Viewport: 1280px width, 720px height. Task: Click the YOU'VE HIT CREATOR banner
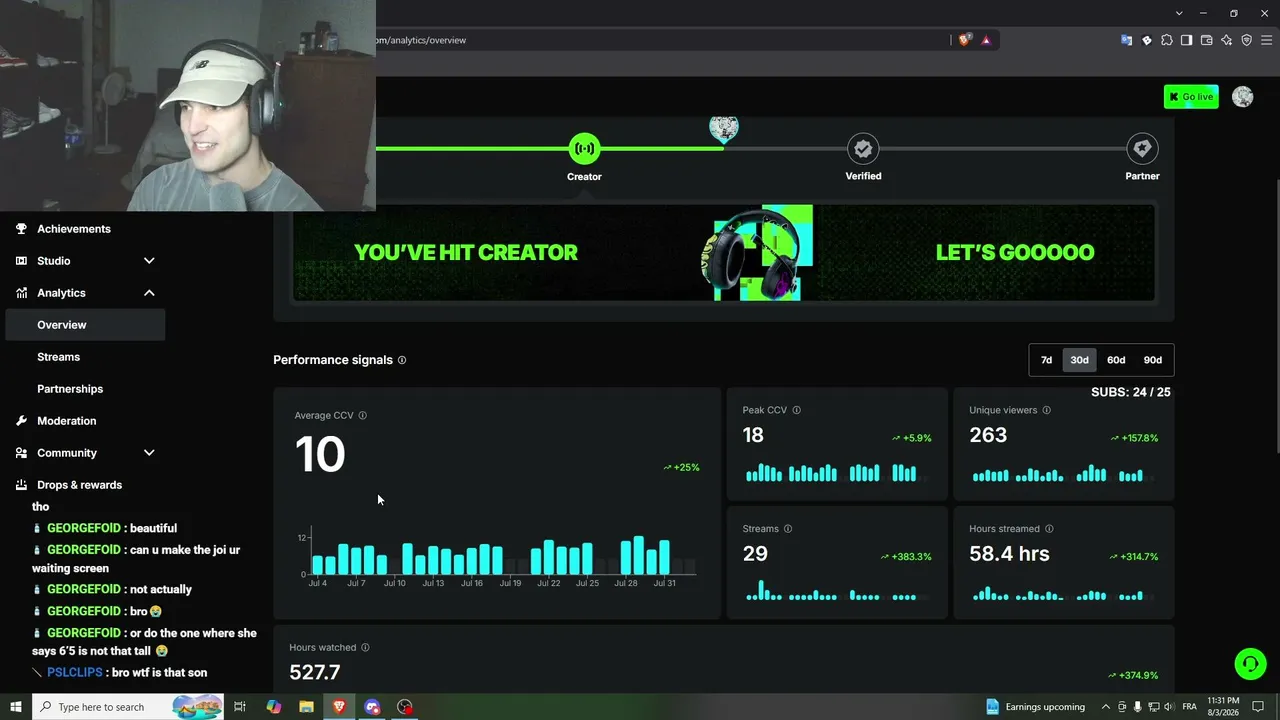click(724, 253)
